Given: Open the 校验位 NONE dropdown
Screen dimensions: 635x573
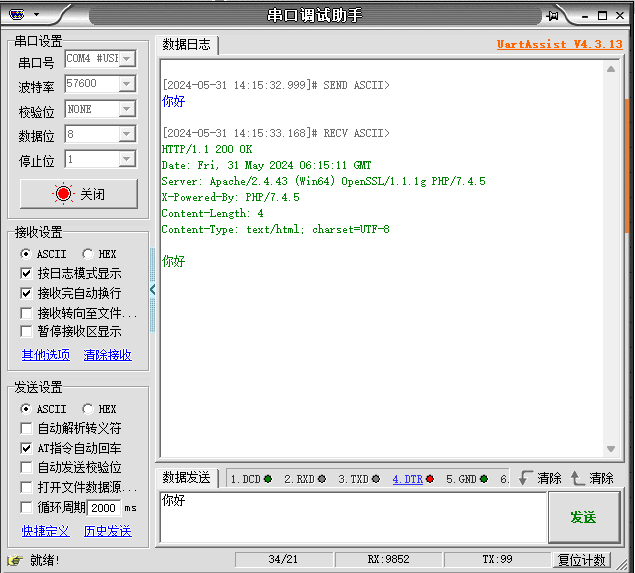Looking at the screenshot, I should click(126, 109).
